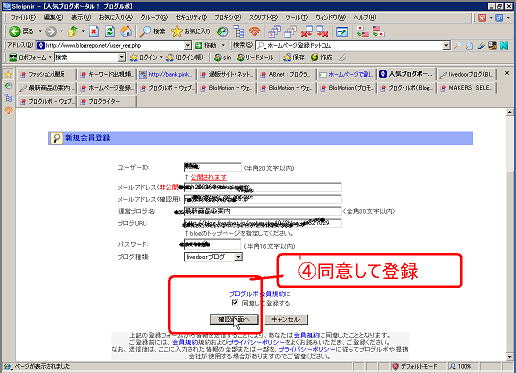Click the vertical scrollbar down arrow
Image resolution: width=516 pixels, height=373 pixels.
[509, 357]
